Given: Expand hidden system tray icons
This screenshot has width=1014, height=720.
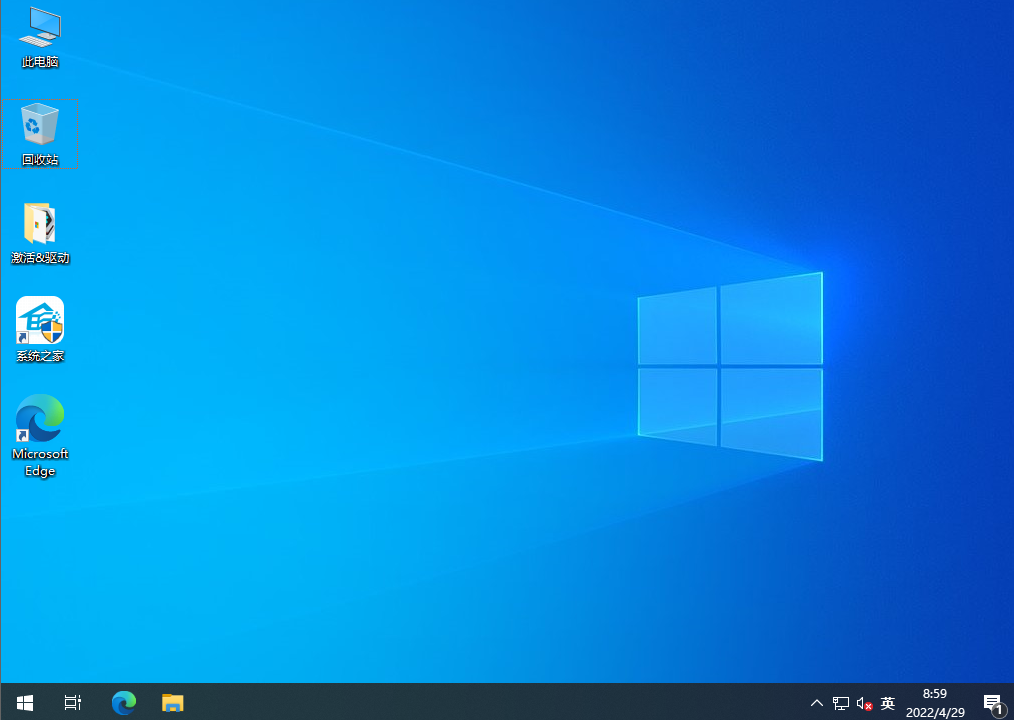Looking at the screenshot, I should pos(817,703).
